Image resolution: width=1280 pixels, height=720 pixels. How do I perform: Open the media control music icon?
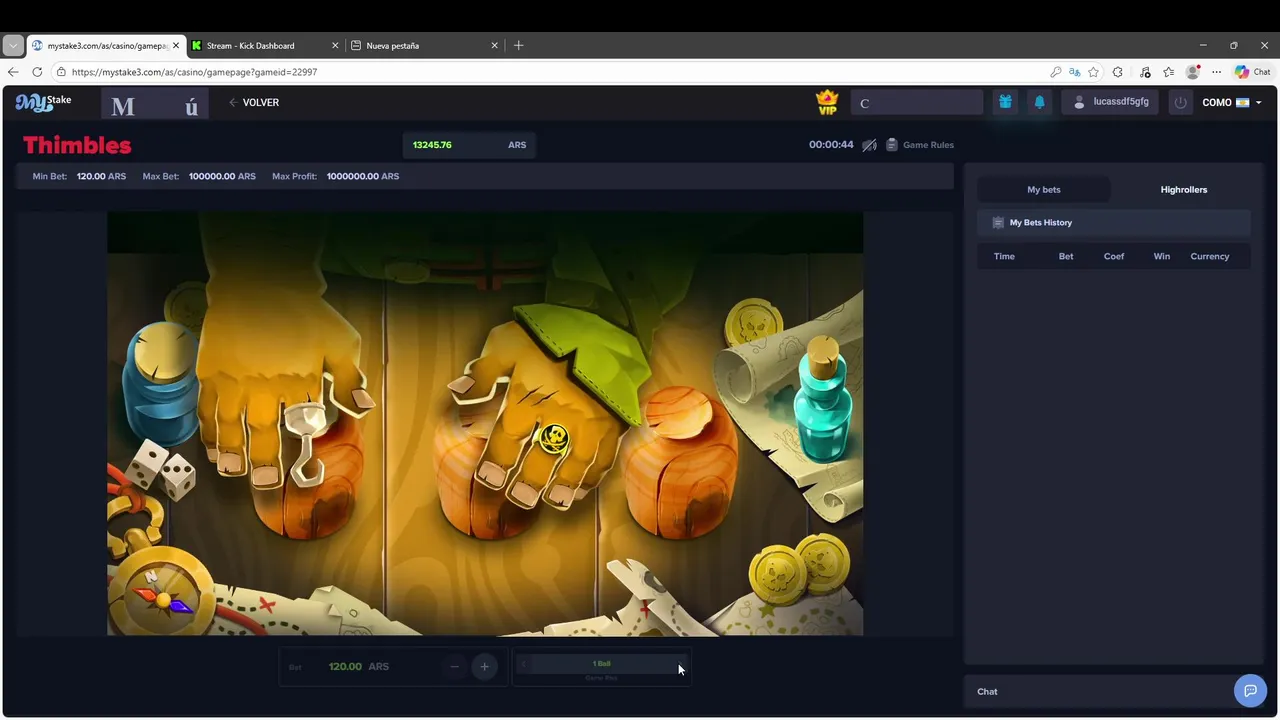pyautogui.click(x=1144, y=72)
